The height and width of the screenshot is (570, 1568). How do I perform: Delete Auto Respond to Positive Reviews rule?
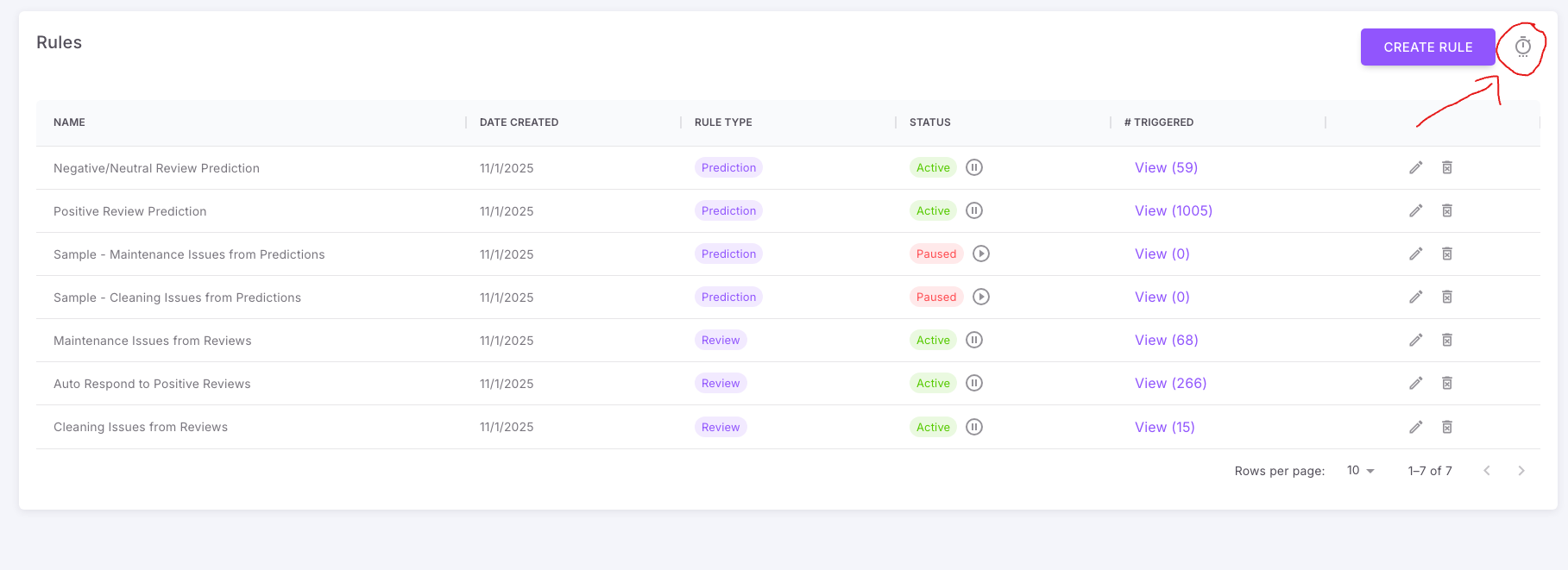point(1447,383)
